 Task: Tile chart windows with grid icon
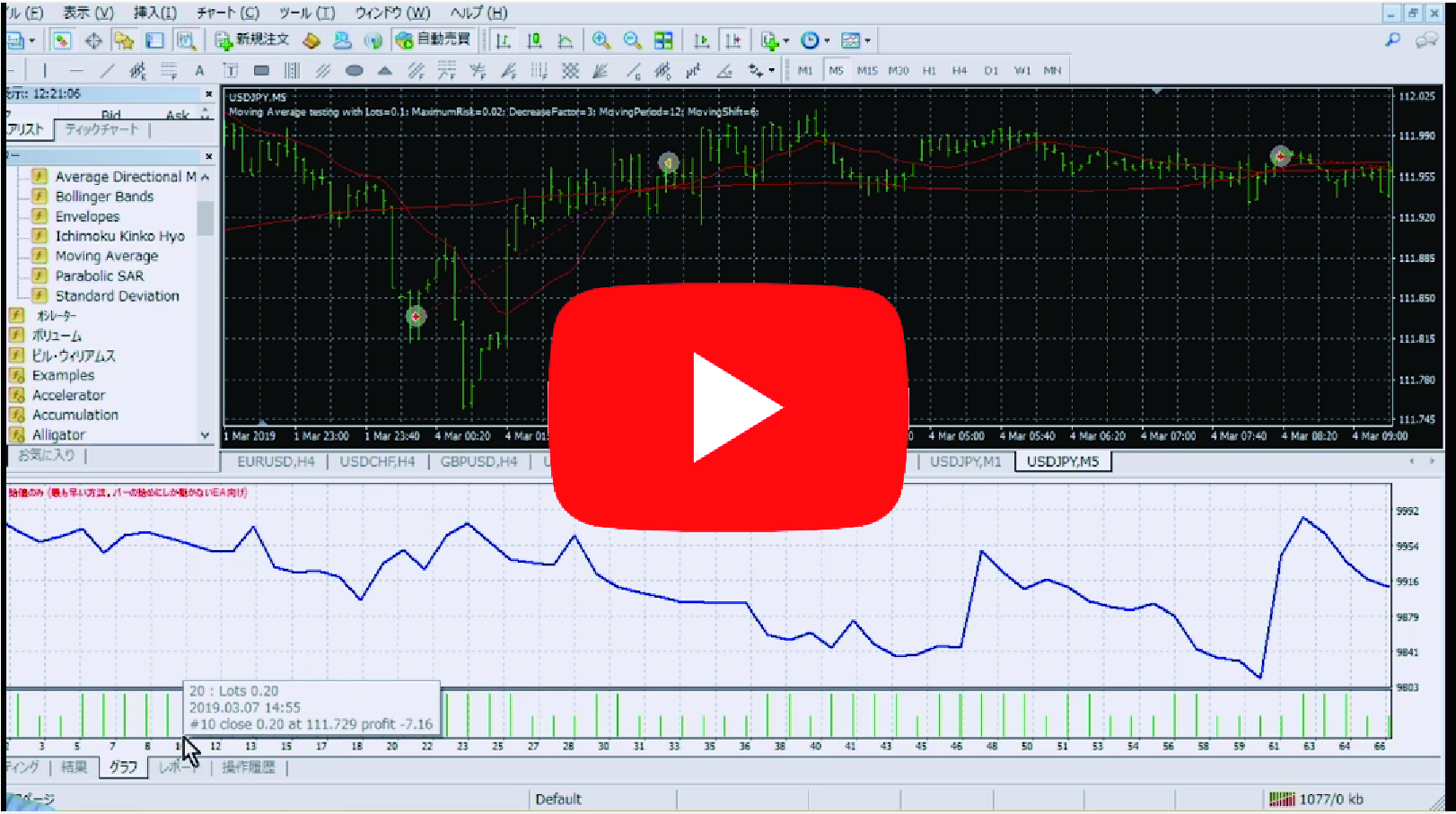tap(663, 40)
